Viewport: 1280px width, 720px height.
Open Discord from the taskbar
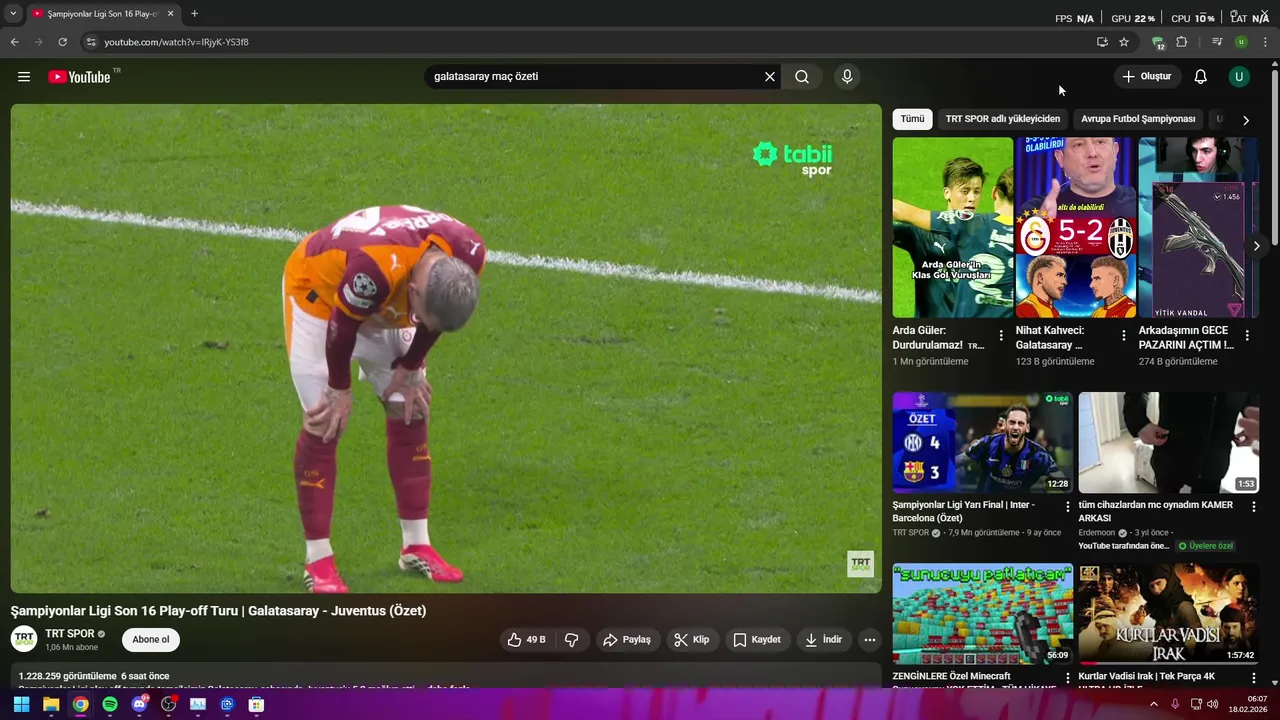point(139,705)
